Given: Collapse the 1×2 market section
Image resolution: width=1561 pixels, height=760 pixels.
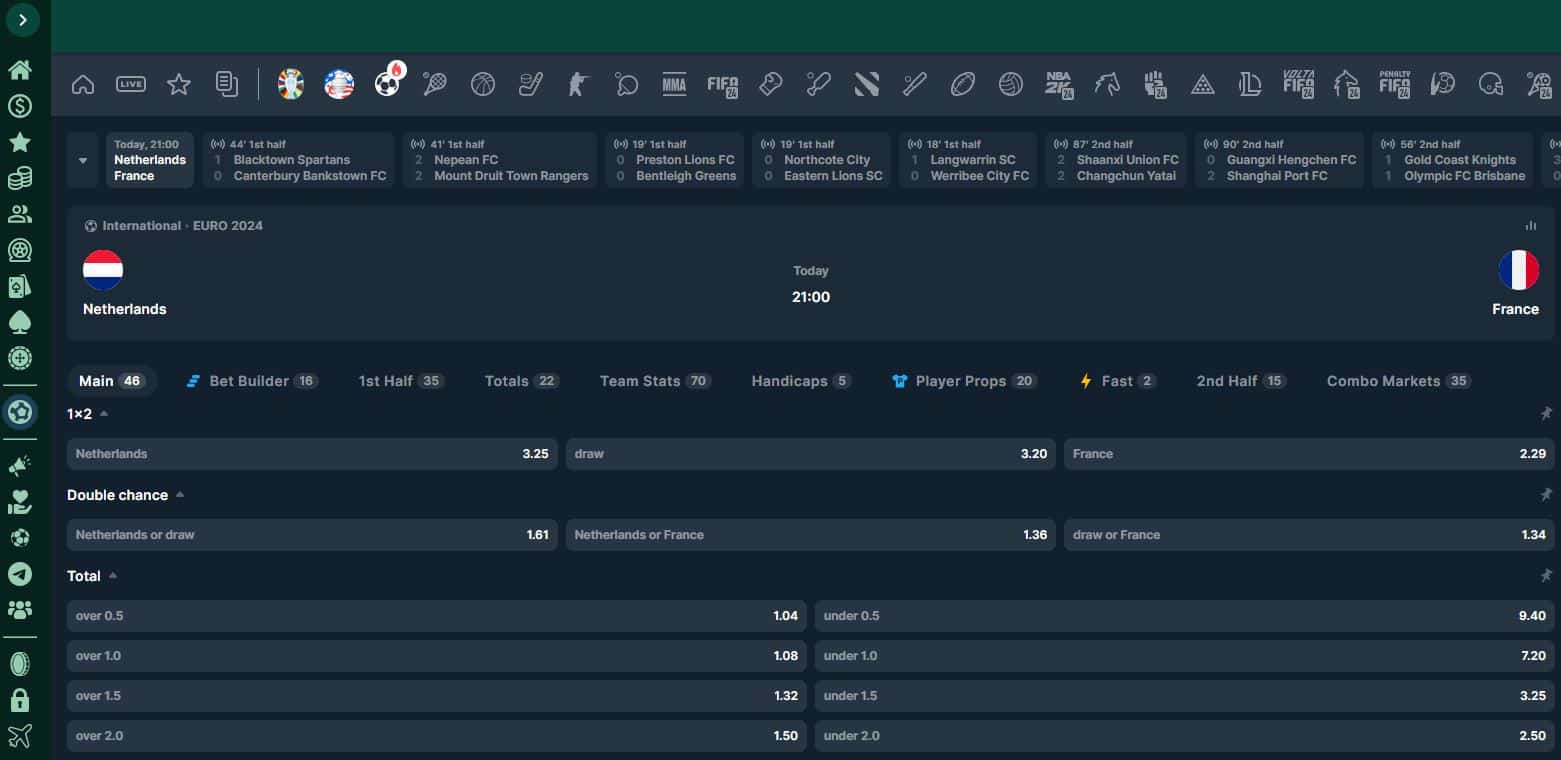Looking at the screenshot, I should (104, 414).
